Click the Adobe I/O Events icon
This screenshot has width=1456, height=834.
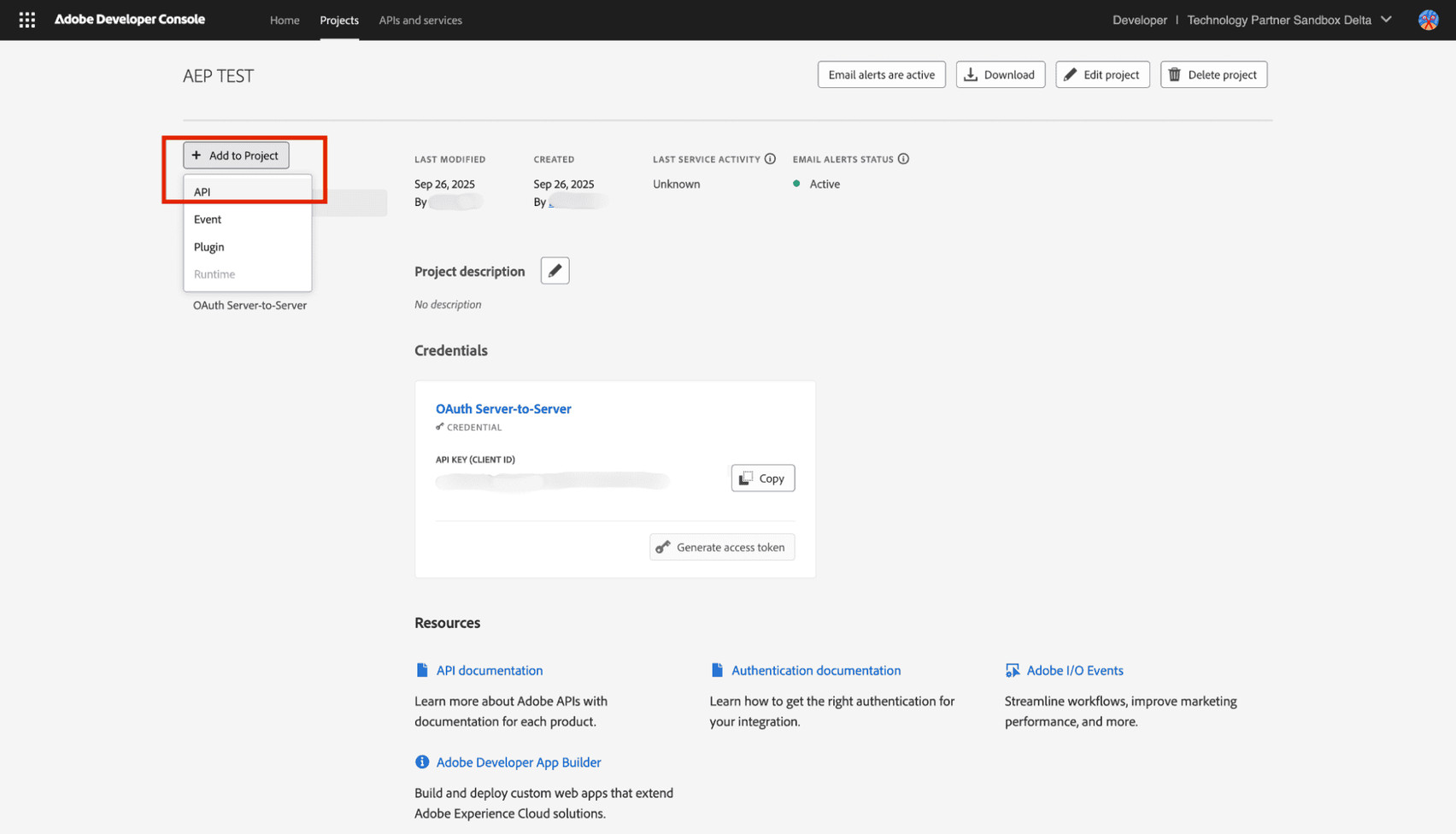pos(1012,670)
